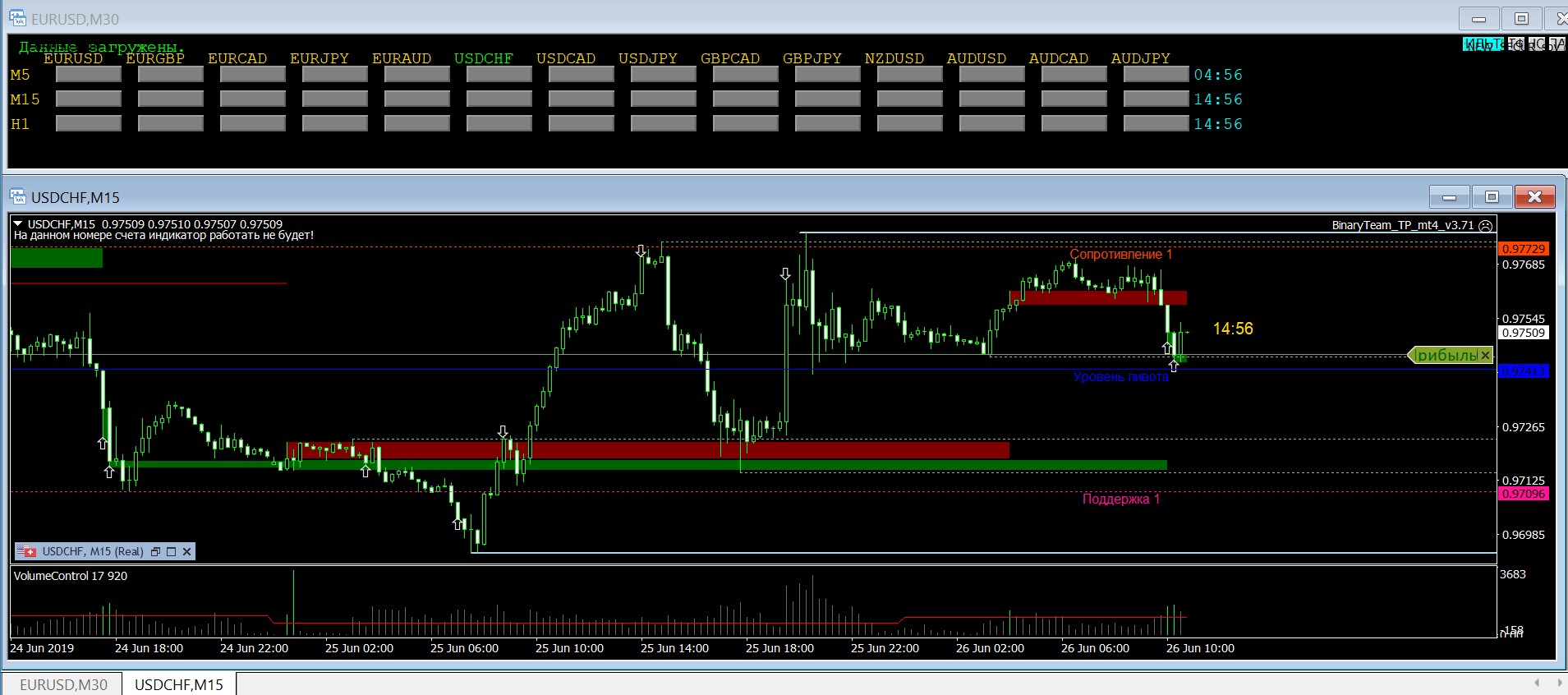Remove the green profit level label
The image size is (1568, 695).
[1485, 356]
